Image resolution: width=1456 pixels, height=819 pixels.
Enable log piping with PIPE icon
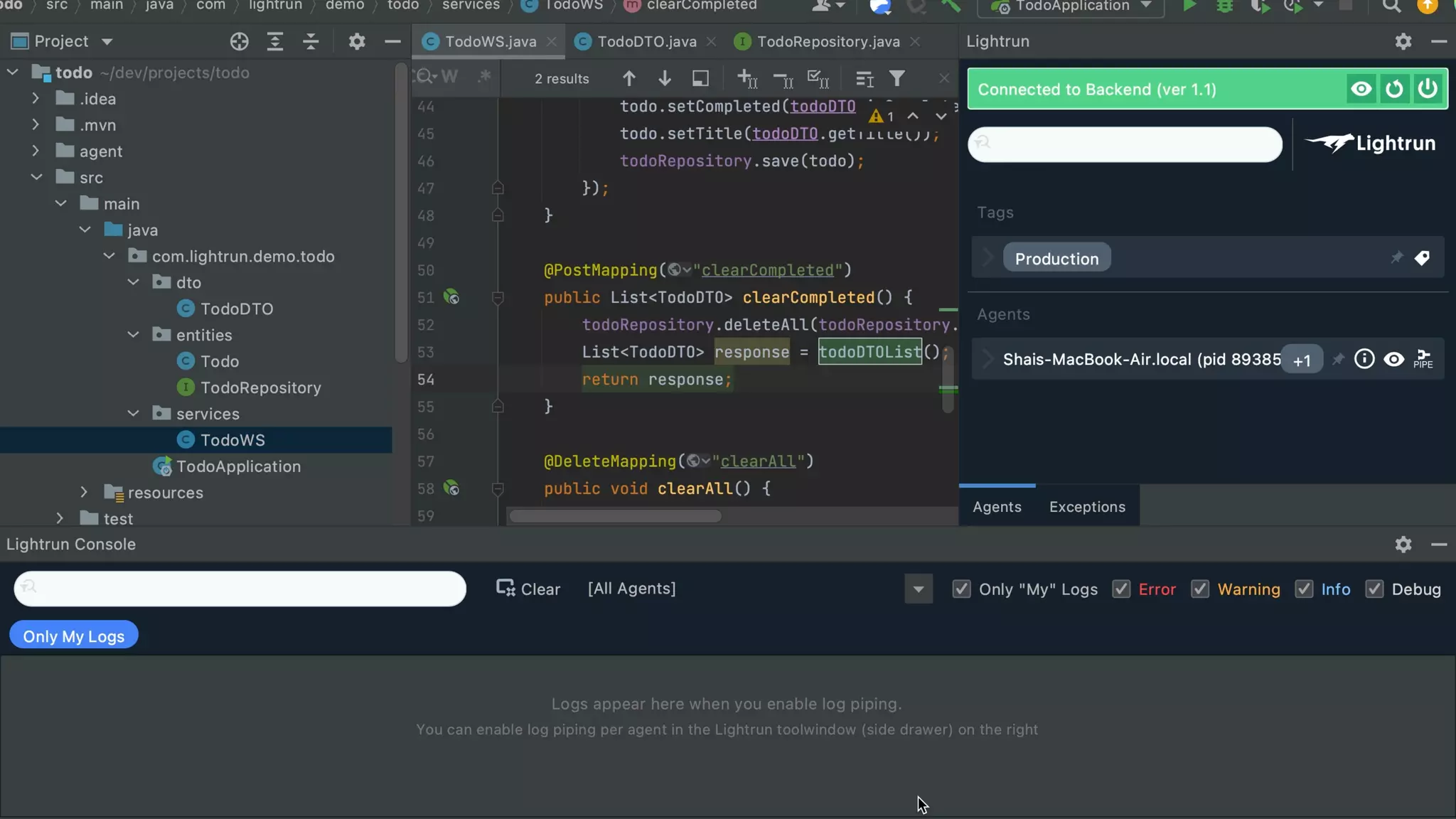tap(1423, 359)
